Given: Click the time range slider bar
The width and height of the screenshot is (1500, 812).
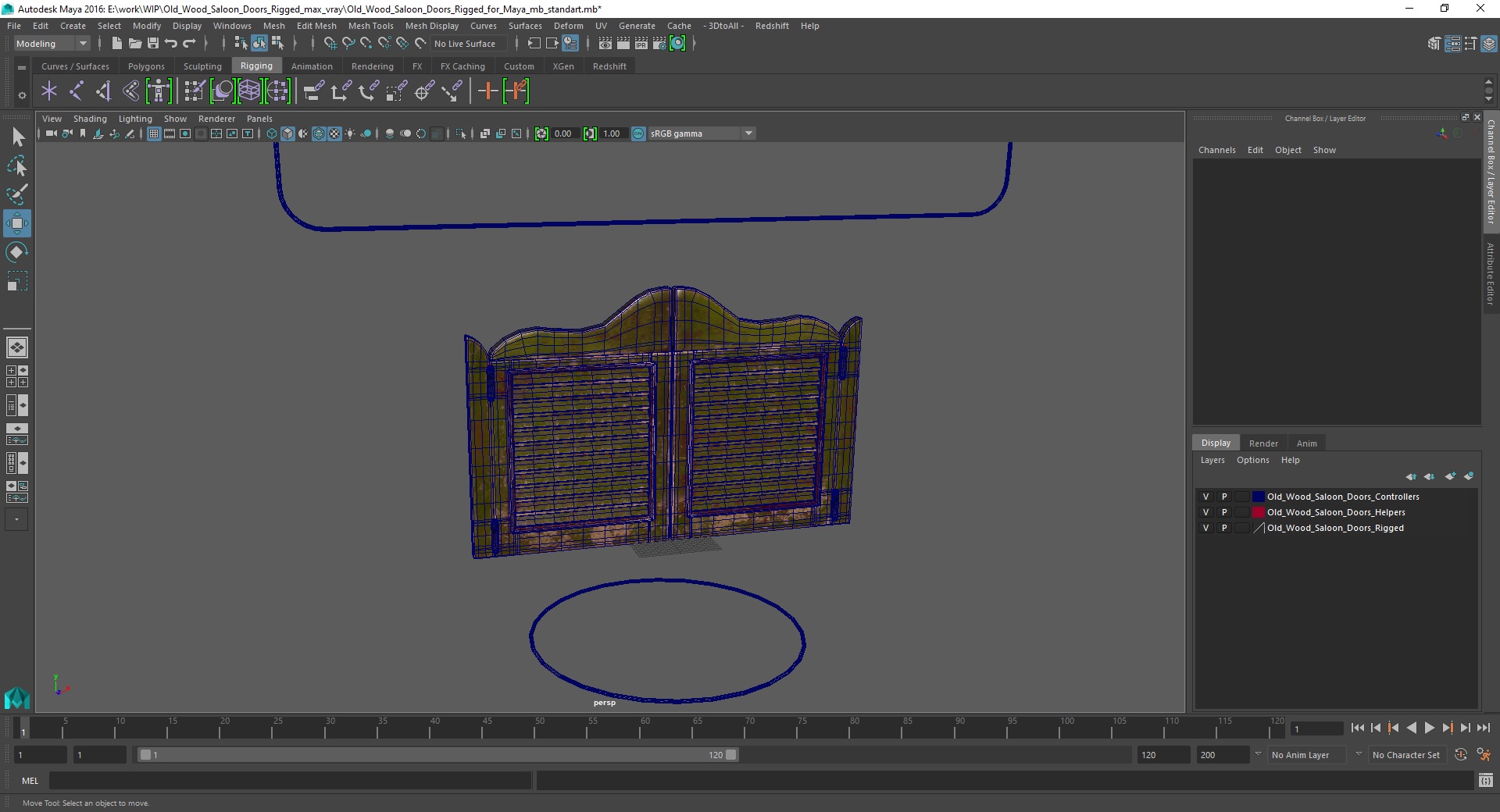Looking at the screenshot, I should pos(437,755).
